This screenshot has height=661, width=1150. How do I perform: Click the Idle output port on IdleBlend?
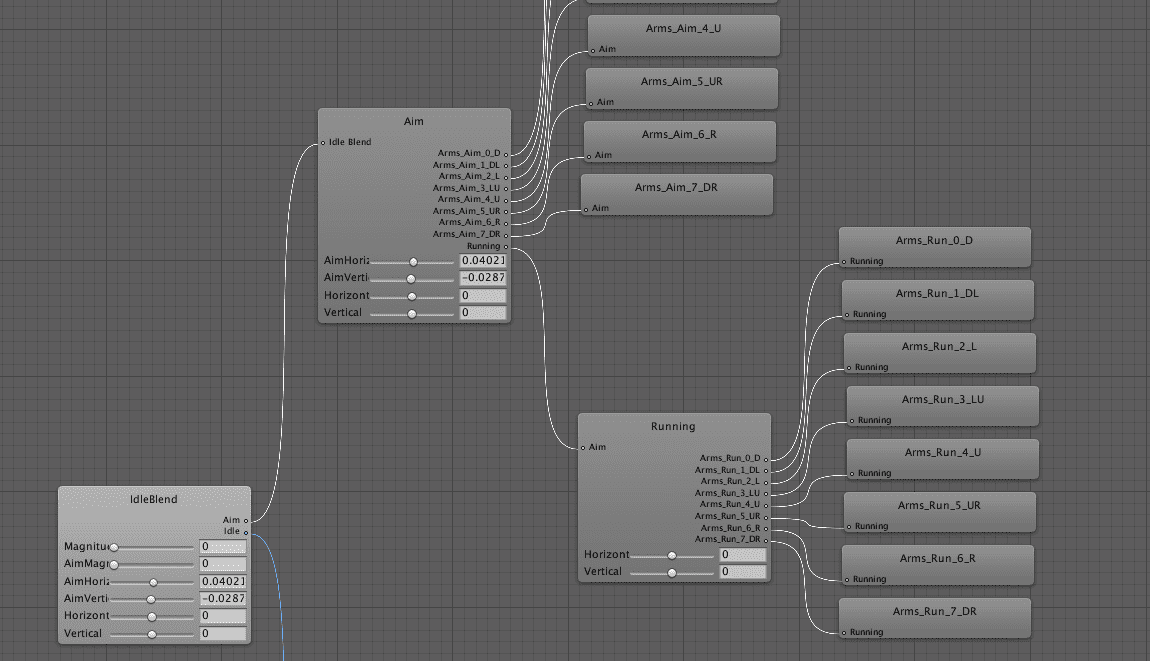click(245, 531)
